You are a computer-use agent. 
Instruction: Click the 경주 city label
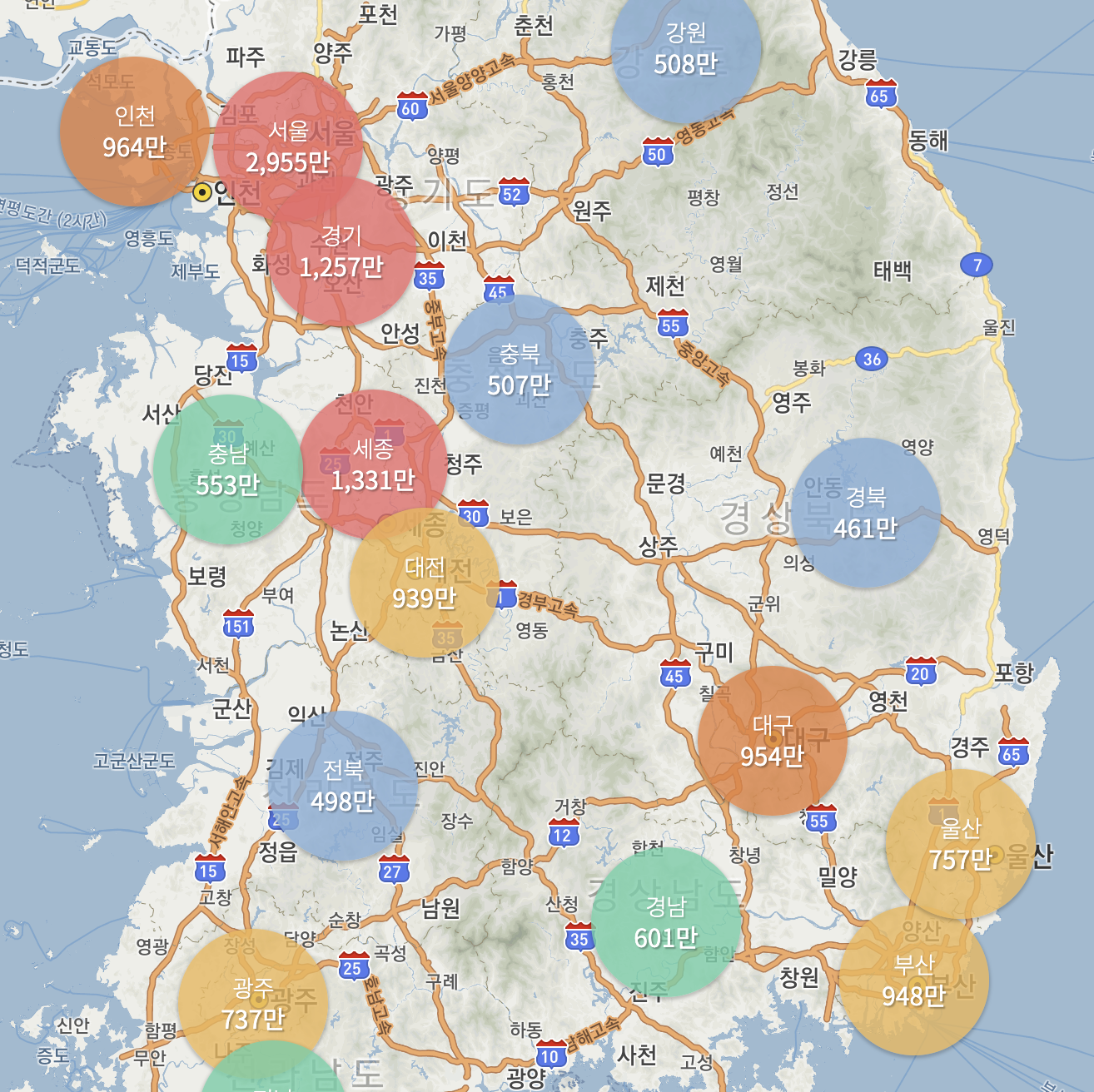click(x=971, y=747)
